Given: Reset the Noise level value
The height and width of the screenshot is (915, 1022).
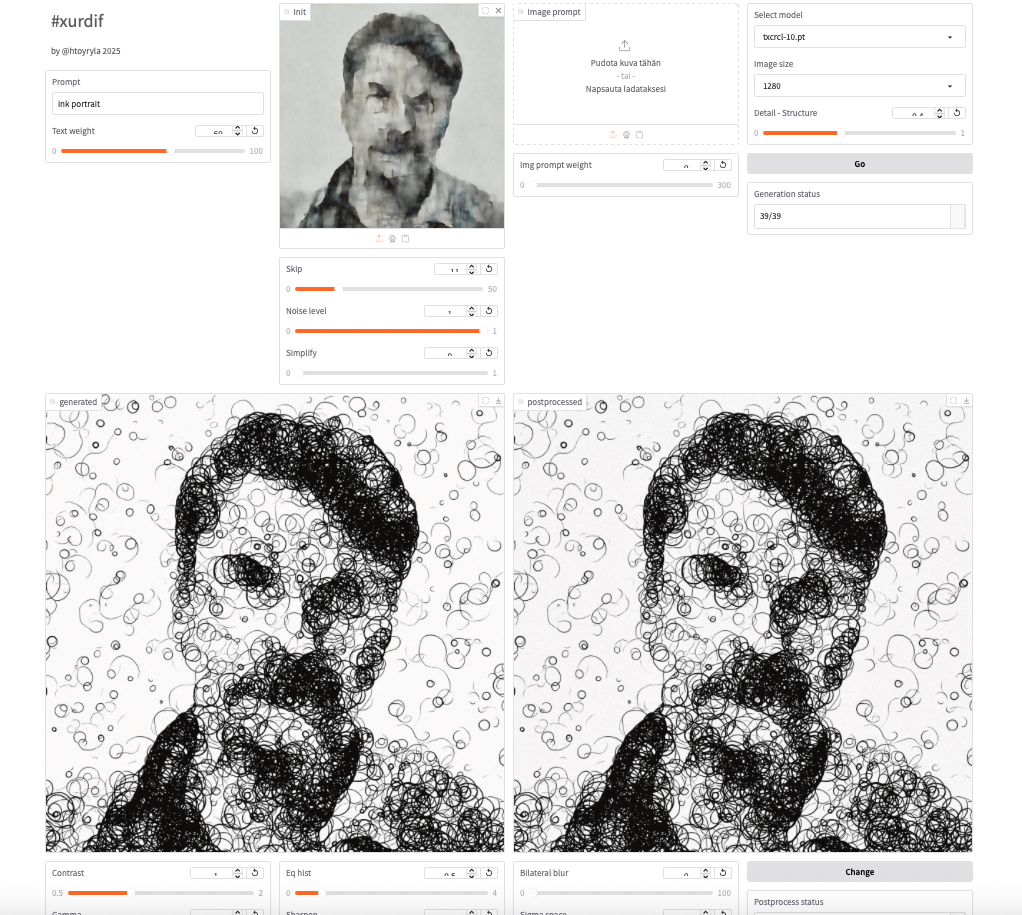Looking at the screenshot, I should pyautogui.click(x=489, y=311).
